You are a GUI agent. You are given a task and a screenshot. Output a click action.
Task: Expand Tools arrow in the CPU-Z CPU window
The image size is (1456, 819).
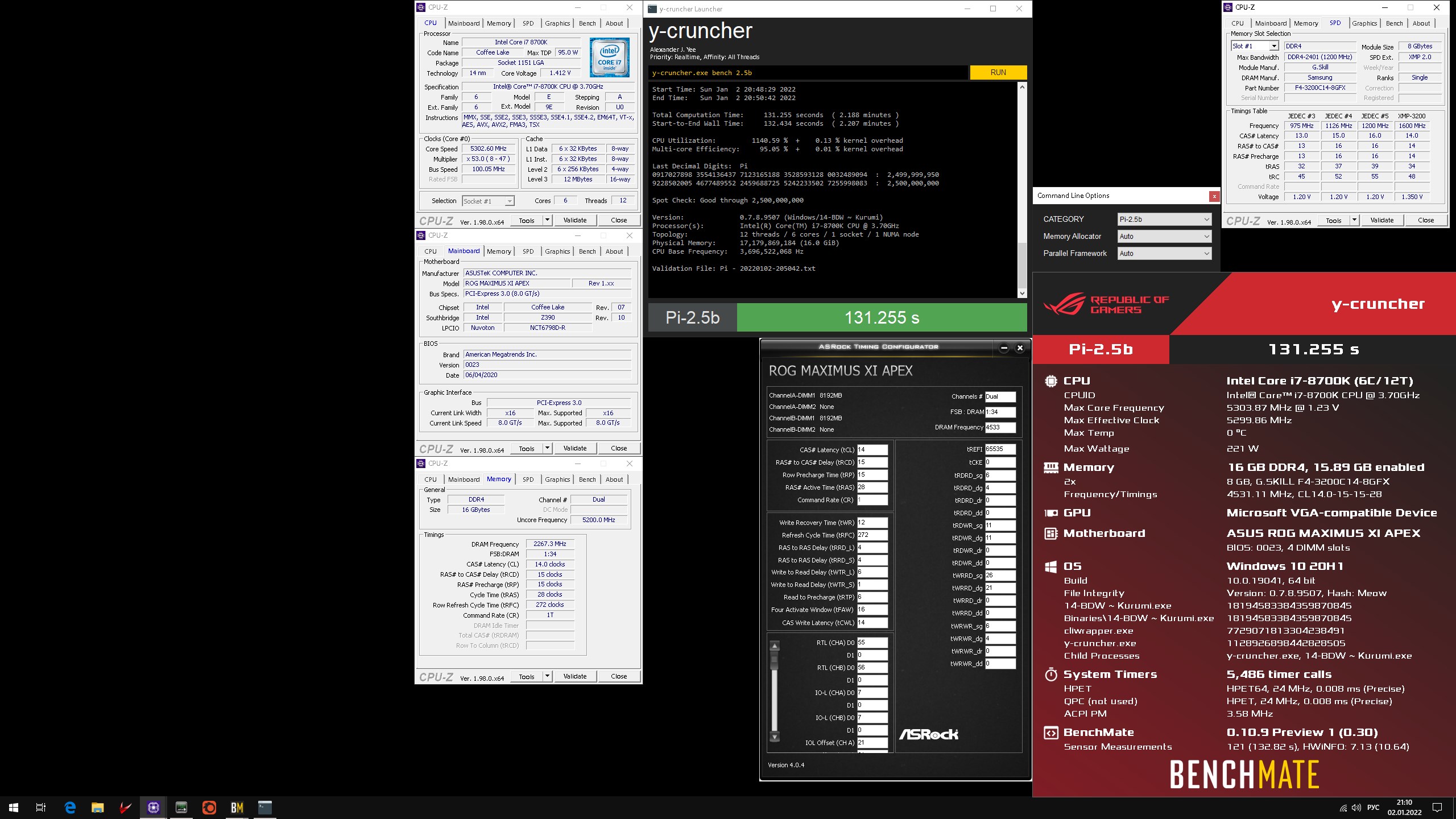(547, 220)
